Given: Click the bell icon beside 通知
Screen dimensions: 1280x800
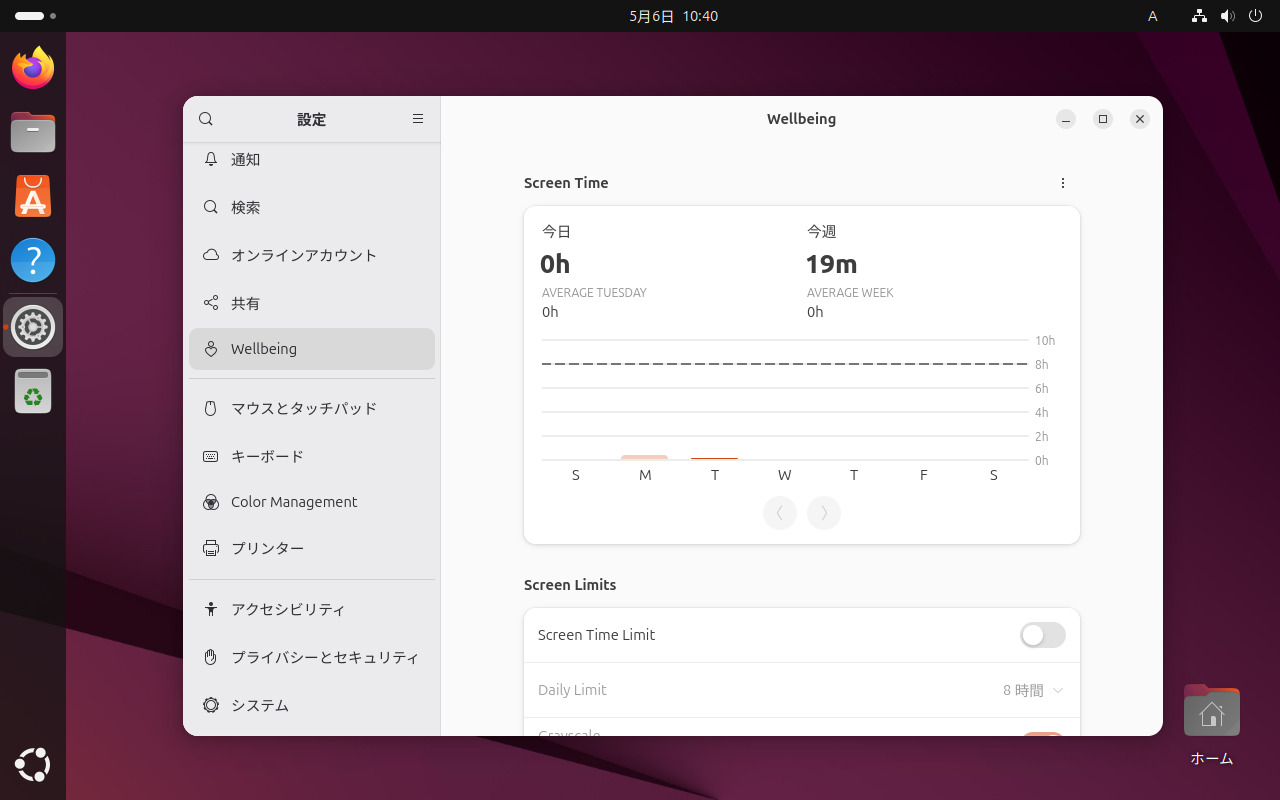Looking at the screenshot, I should tap(211, 159).
